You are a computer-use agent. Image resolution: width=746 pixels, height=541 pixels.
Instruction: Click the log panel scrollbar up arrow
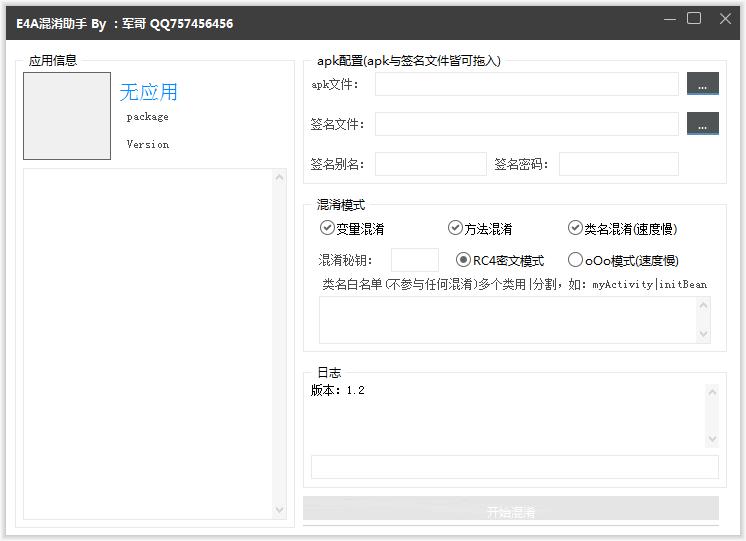pos(712,393)
